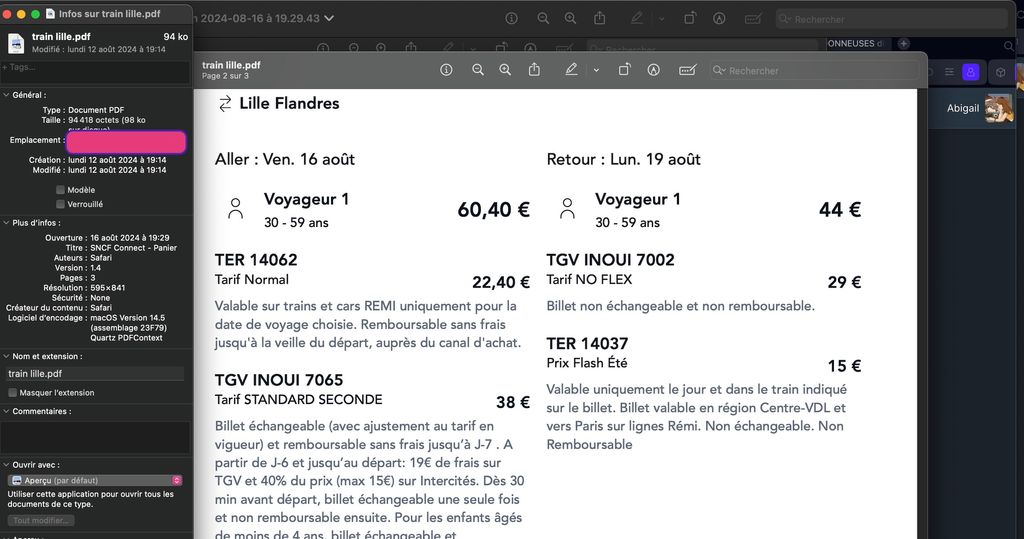Image resolution: width=1024 pixels, height=539 pixels.
Task: Click the search magnifier icon in background app
Action: point(1009,46)
